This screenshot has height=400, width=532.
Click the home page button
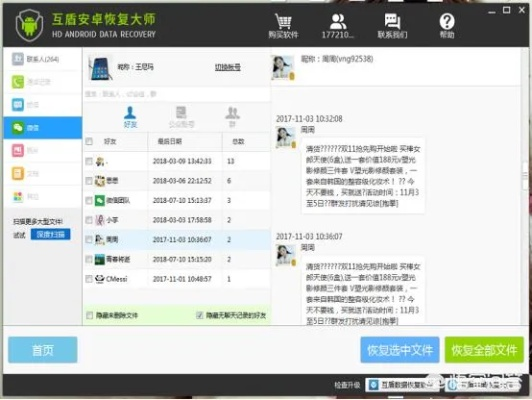tap(43, 350)
